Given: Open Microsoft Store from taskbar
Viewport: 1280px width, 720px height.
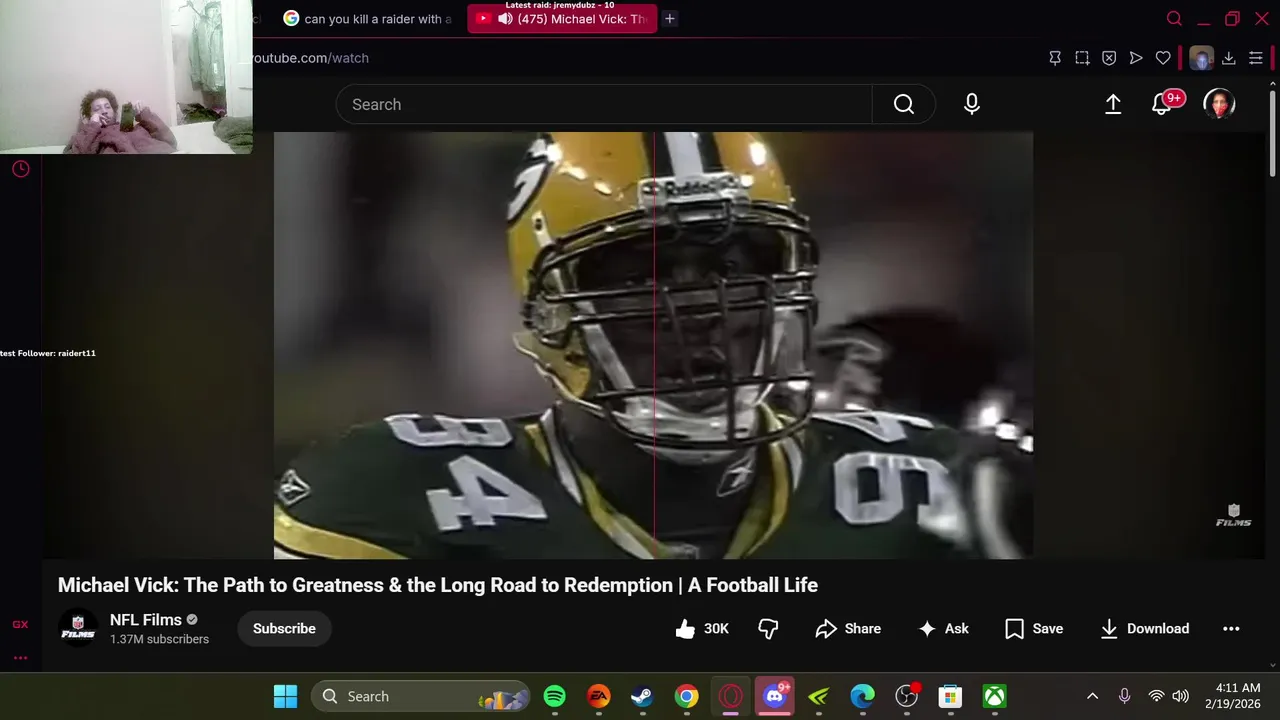Looking at the screenshot, I should 951,696.
